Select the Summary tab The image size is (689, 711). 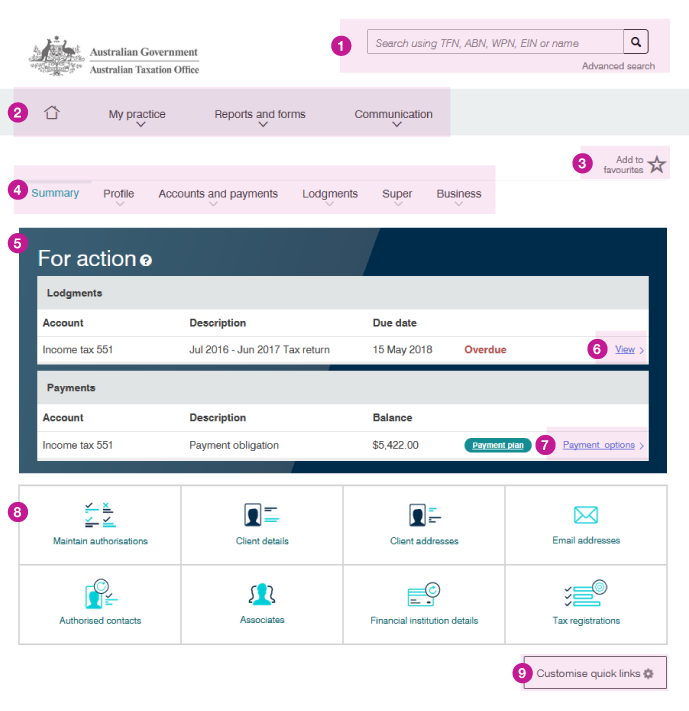[x=55, y=193]
